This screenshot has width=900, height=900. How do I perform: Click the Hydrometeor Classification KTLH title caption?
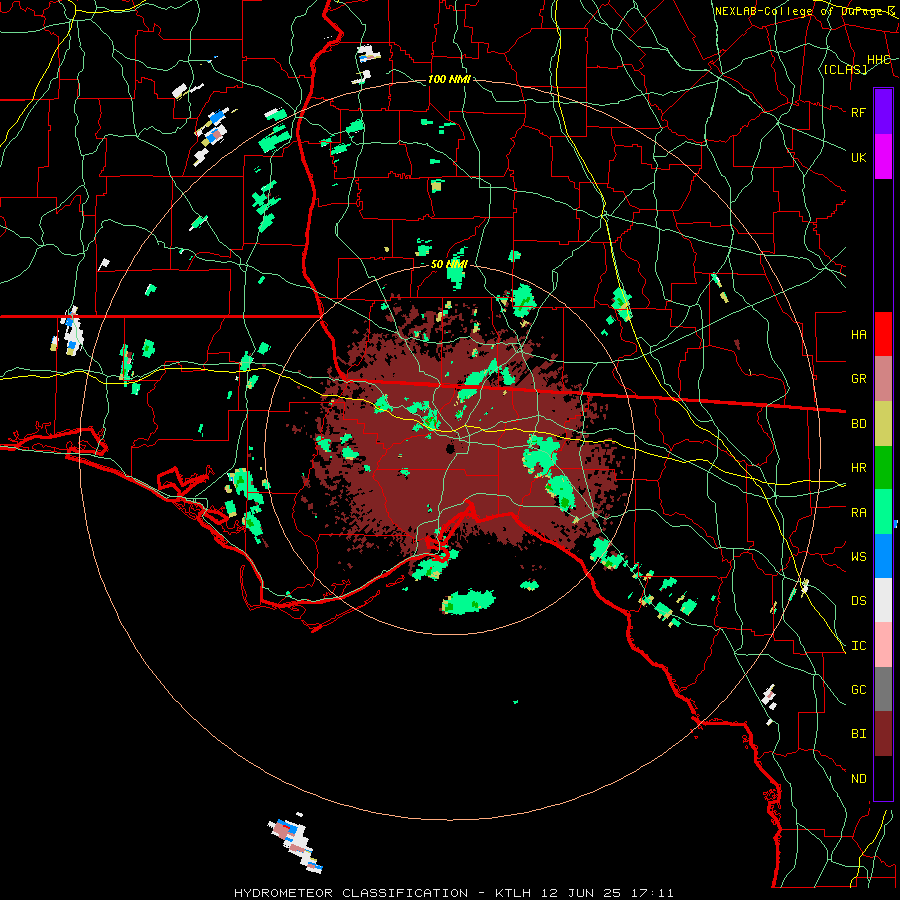click(453, 893)
